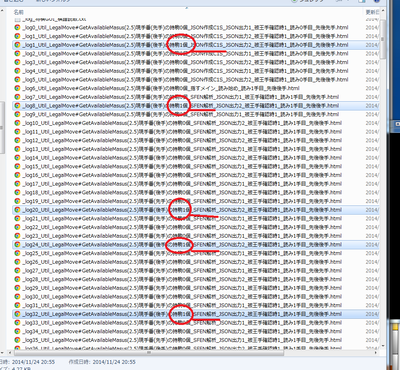Image resolution: width=400 pixels, height=370 pixels.
Task: Select the _log28_Util_LegalMove file name
Action: click(x=182, y=279)
